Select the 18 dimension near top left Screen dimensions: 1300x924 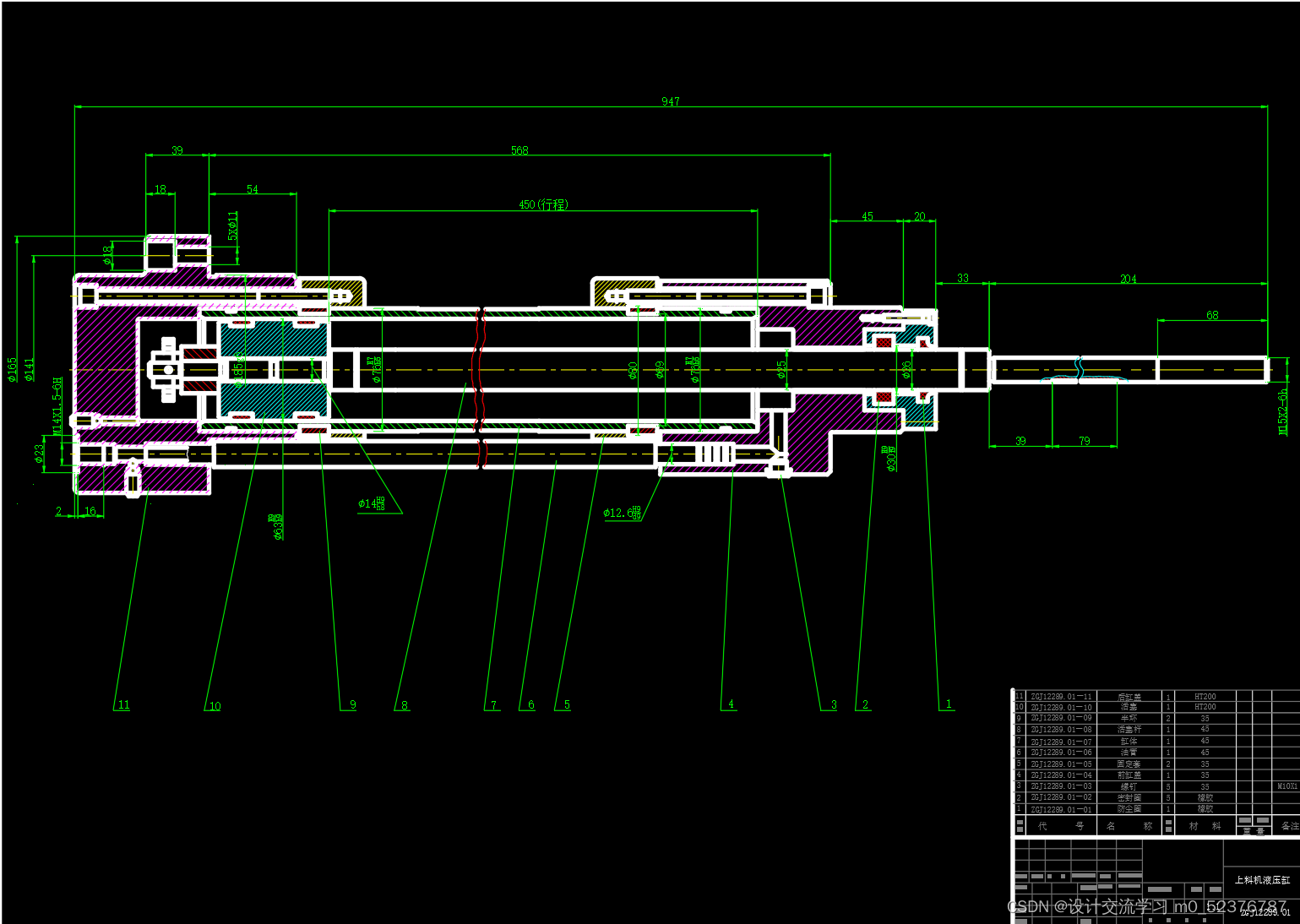(160, 189)
